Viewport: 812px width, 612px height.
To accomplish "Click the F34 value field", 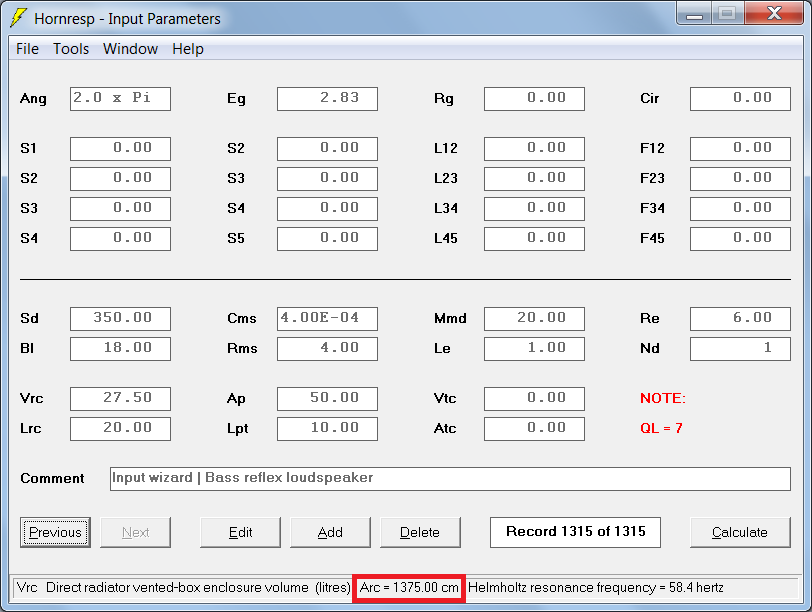I will 741,209.
